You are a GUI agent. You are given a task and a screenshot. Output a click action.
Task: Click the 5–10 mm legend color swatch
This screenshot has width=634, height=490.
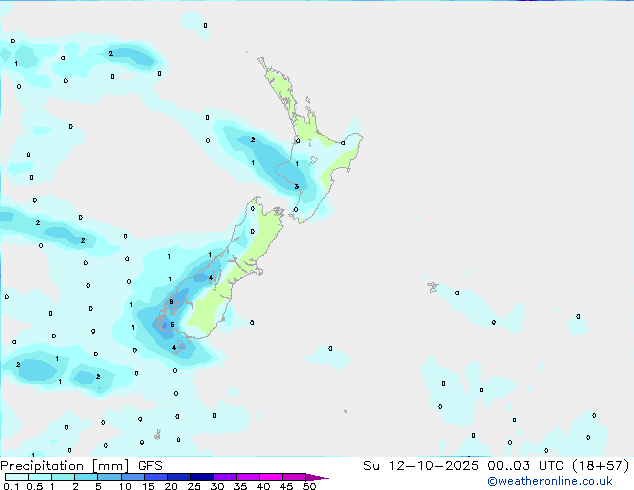tap(109, 477)
